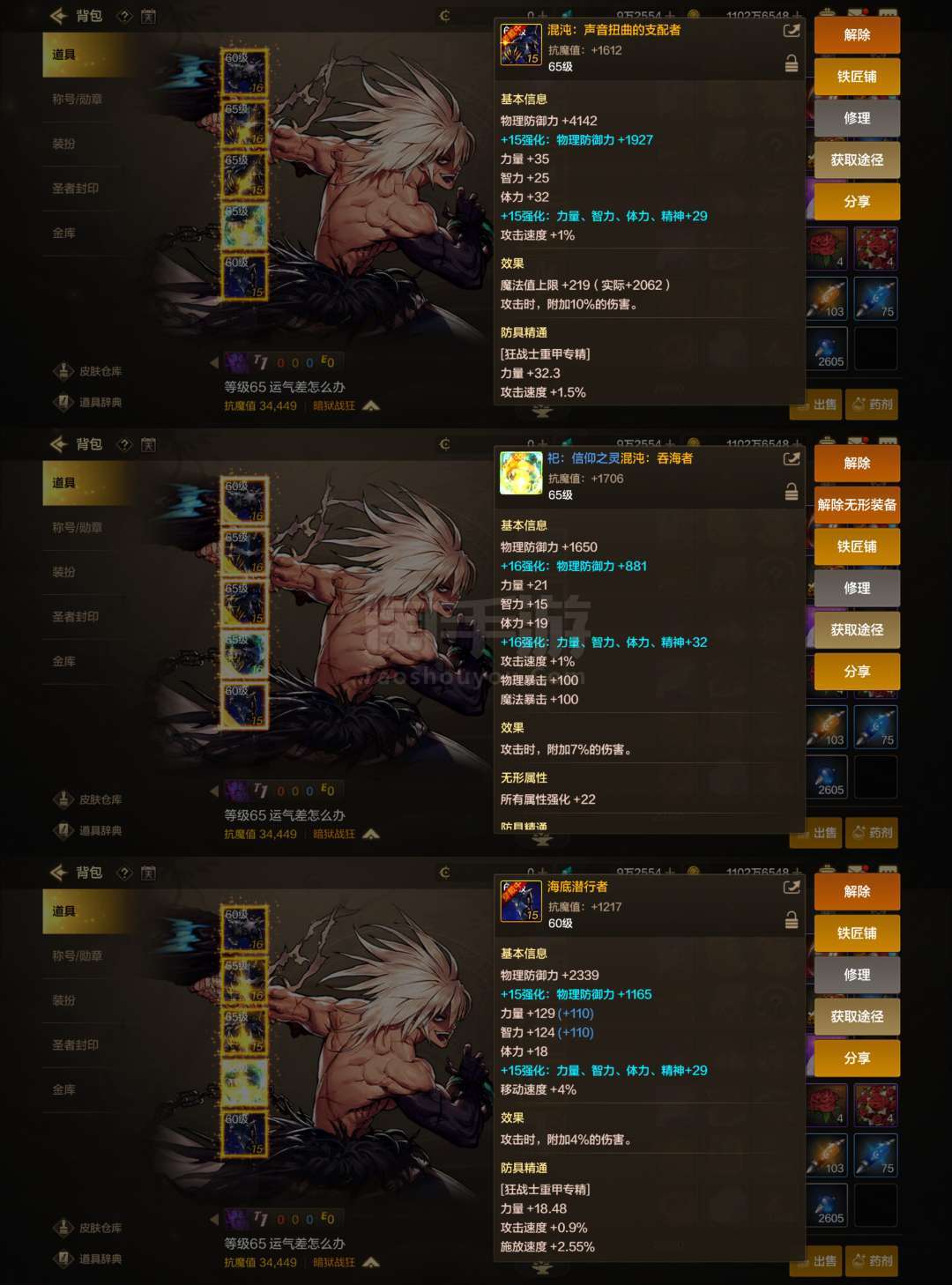Click 铁匠铺 button beside 海底潜行者 tooltip
Viewport: 952px width, 1285px height.
857,933
